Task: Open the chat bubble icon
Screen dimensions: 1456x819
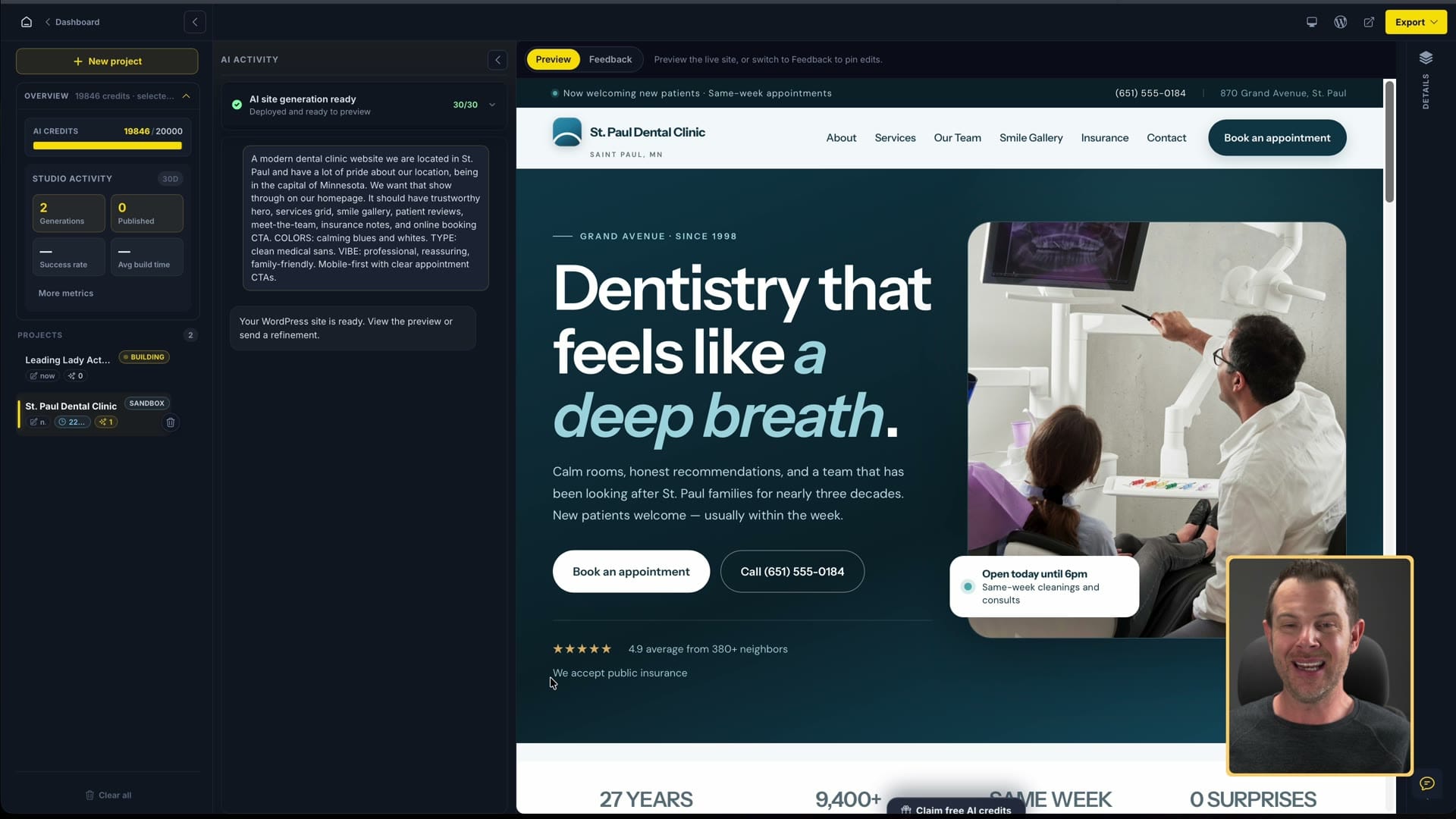Action: [x=1427, y=783]
